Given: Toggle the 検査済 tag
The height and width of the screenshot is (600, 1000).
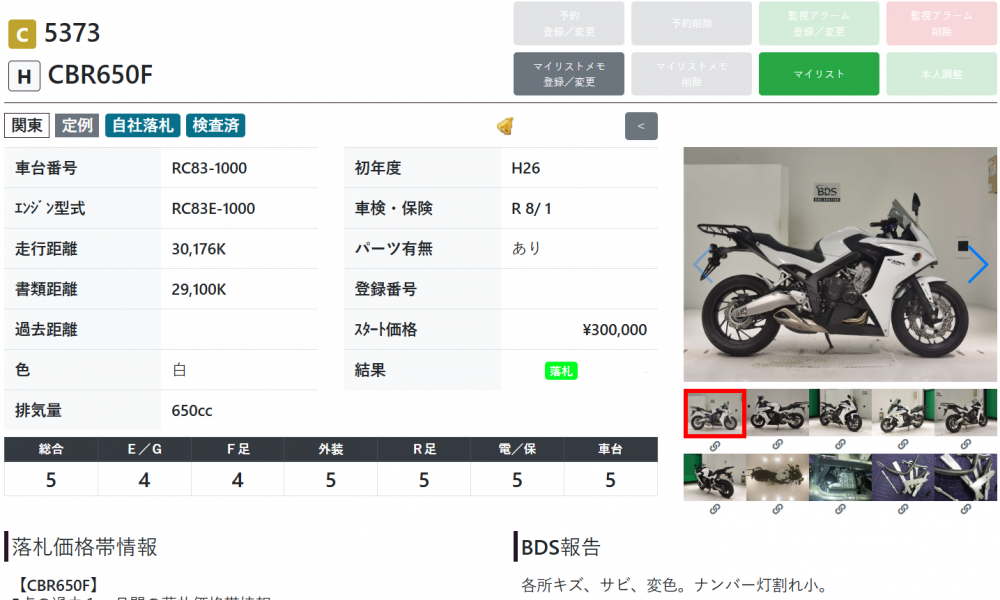Looking at the screenshot, I should point(216,126).
